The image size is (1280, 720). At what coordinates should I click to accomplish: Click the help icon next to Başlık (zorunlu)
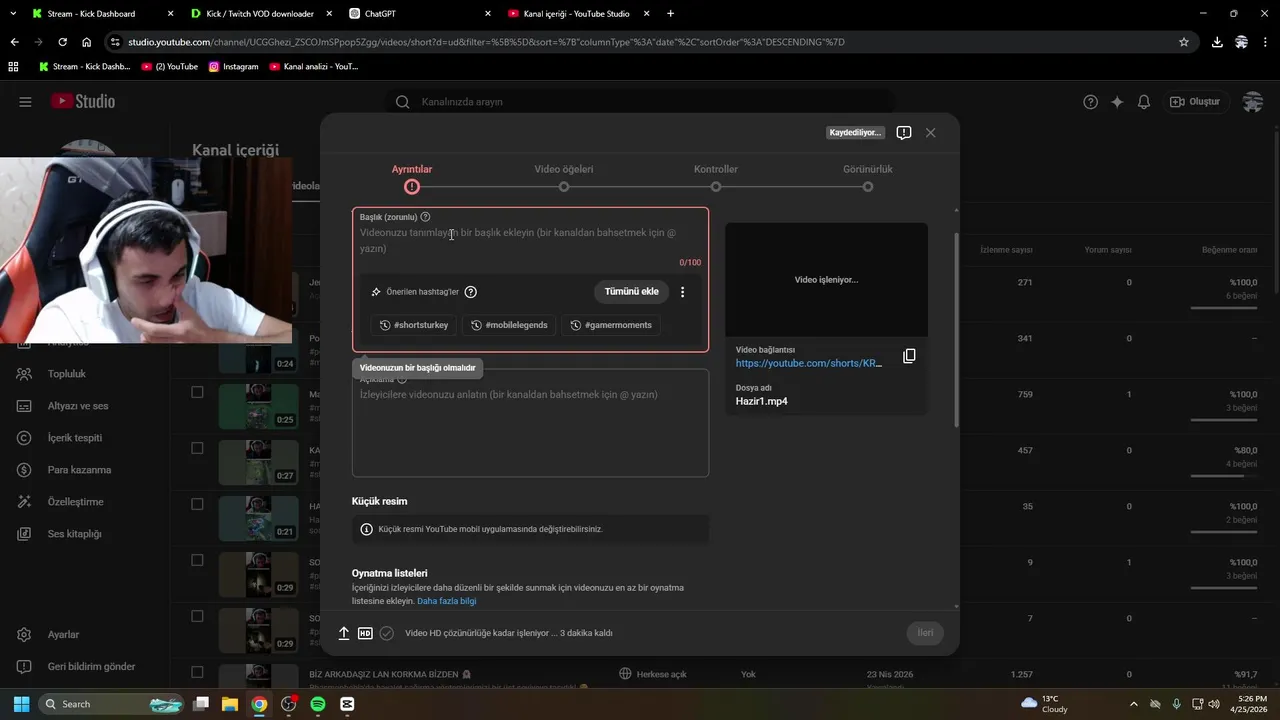pyautogui.click(x=426, y=217)
